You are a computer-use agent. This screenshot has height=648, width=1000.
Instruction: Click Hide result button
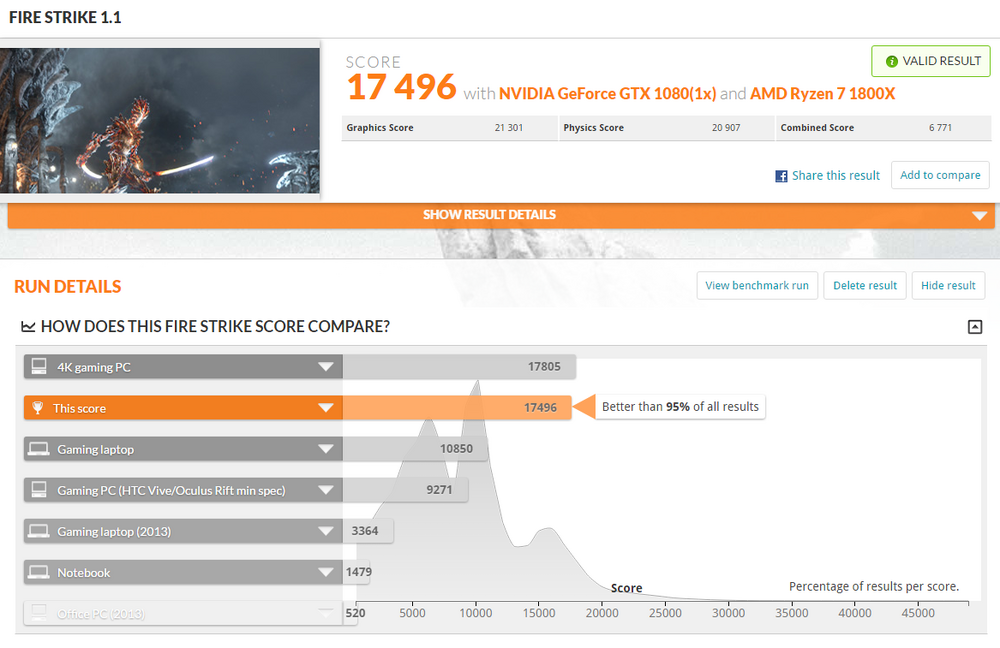click(x=948, y=285)
